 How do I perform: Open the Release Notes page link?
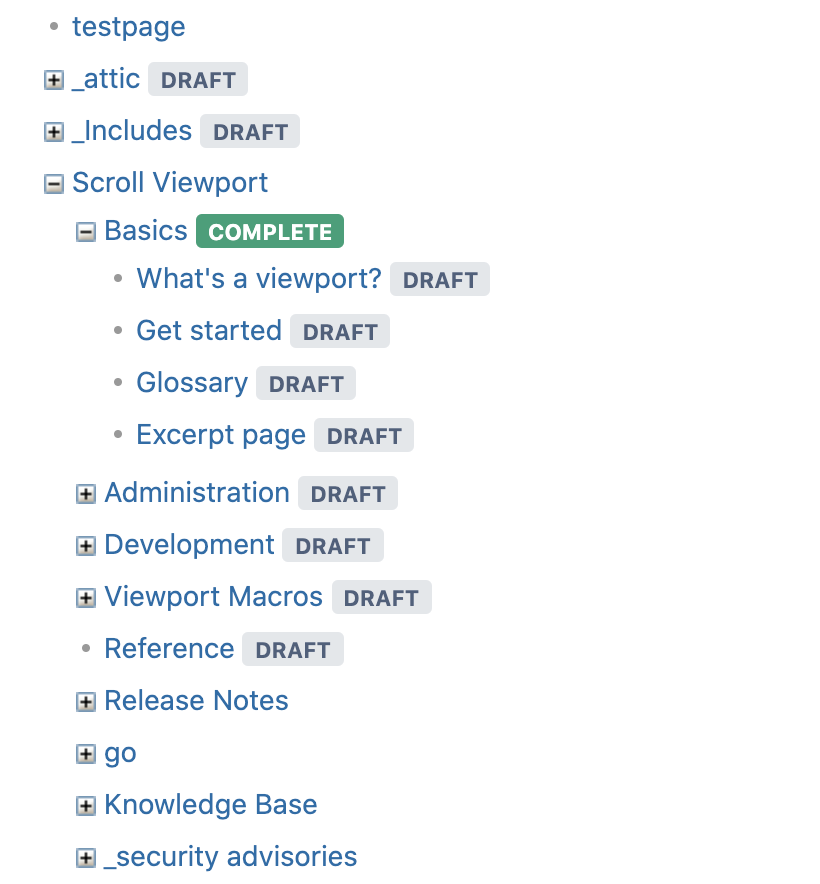coord(196,701)
